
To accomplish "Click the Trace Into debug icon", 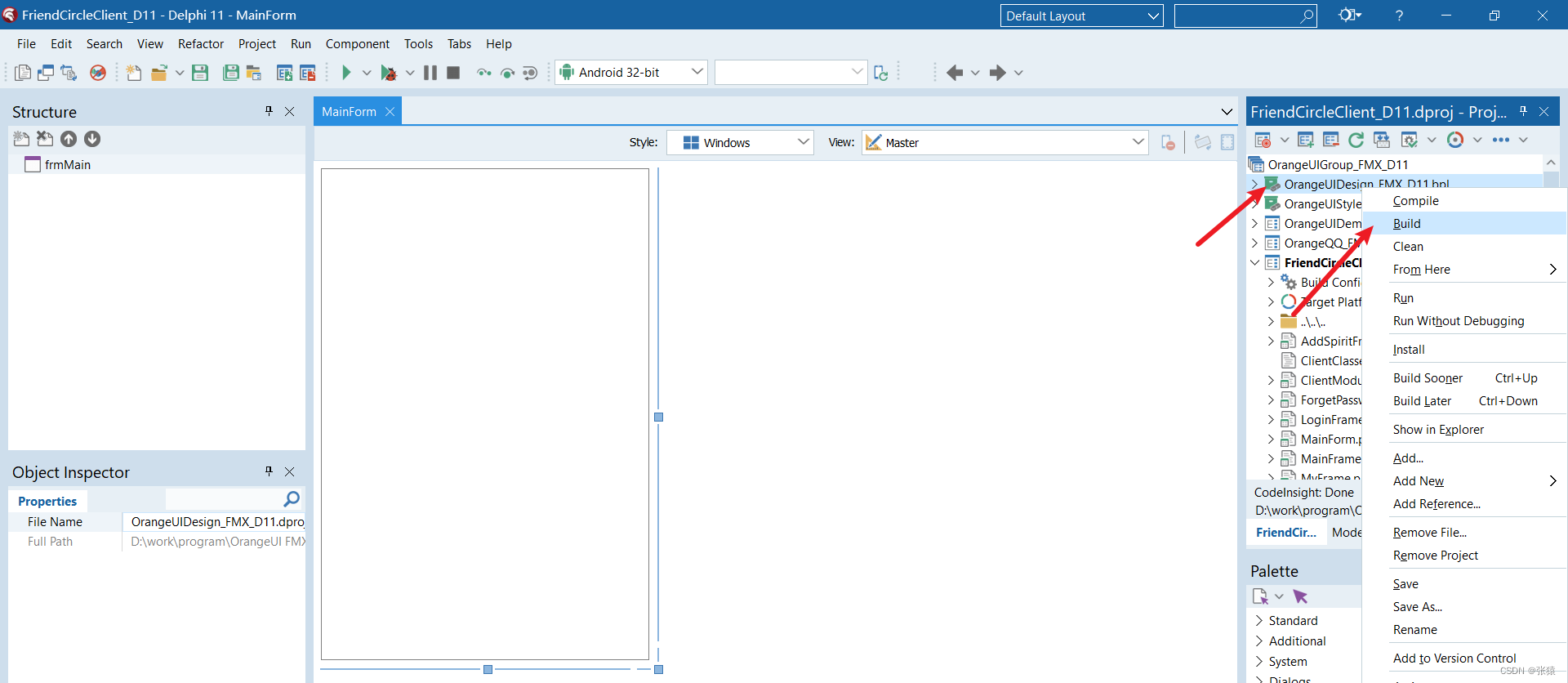I will pos(484,73).
